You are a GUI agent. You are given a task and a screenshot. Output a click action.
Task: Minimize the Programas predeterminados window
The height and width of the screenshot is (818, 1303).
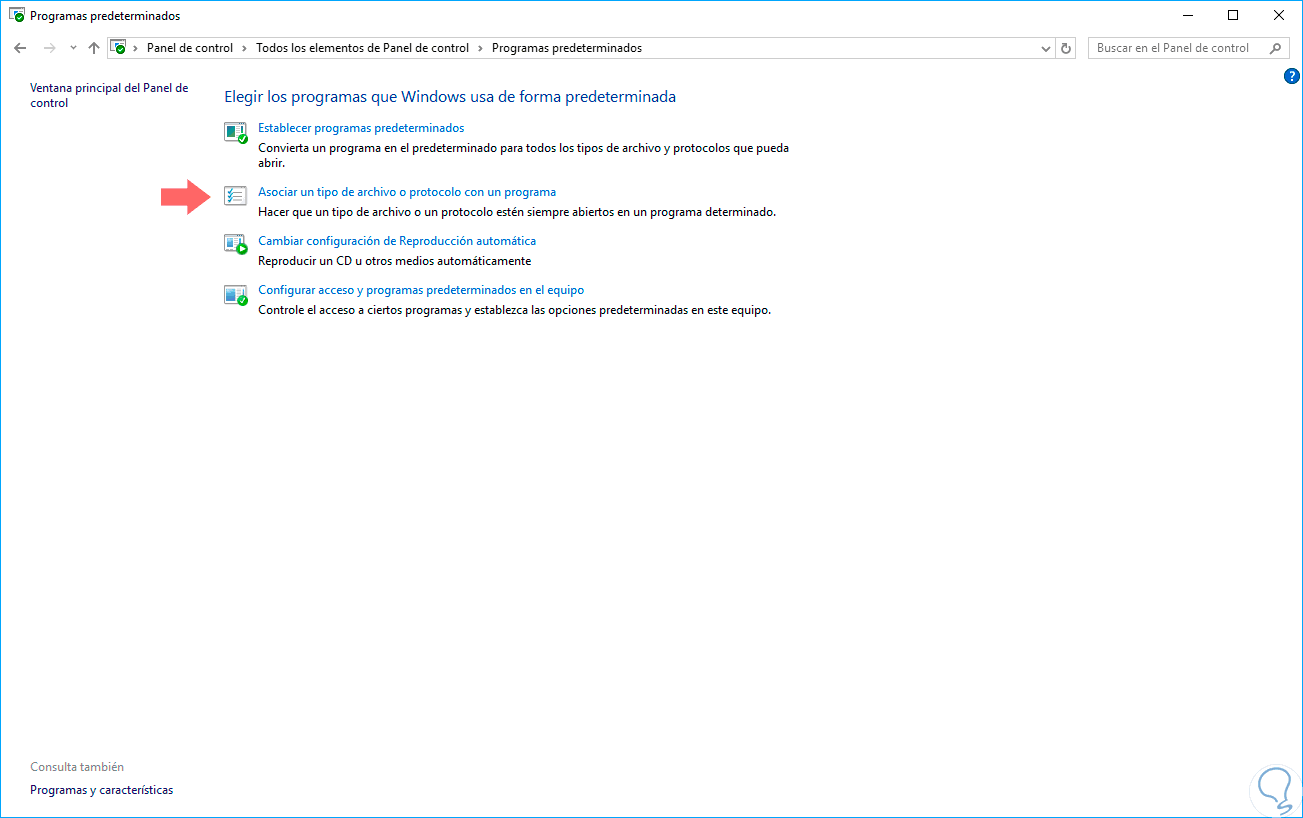[1187, 15]
